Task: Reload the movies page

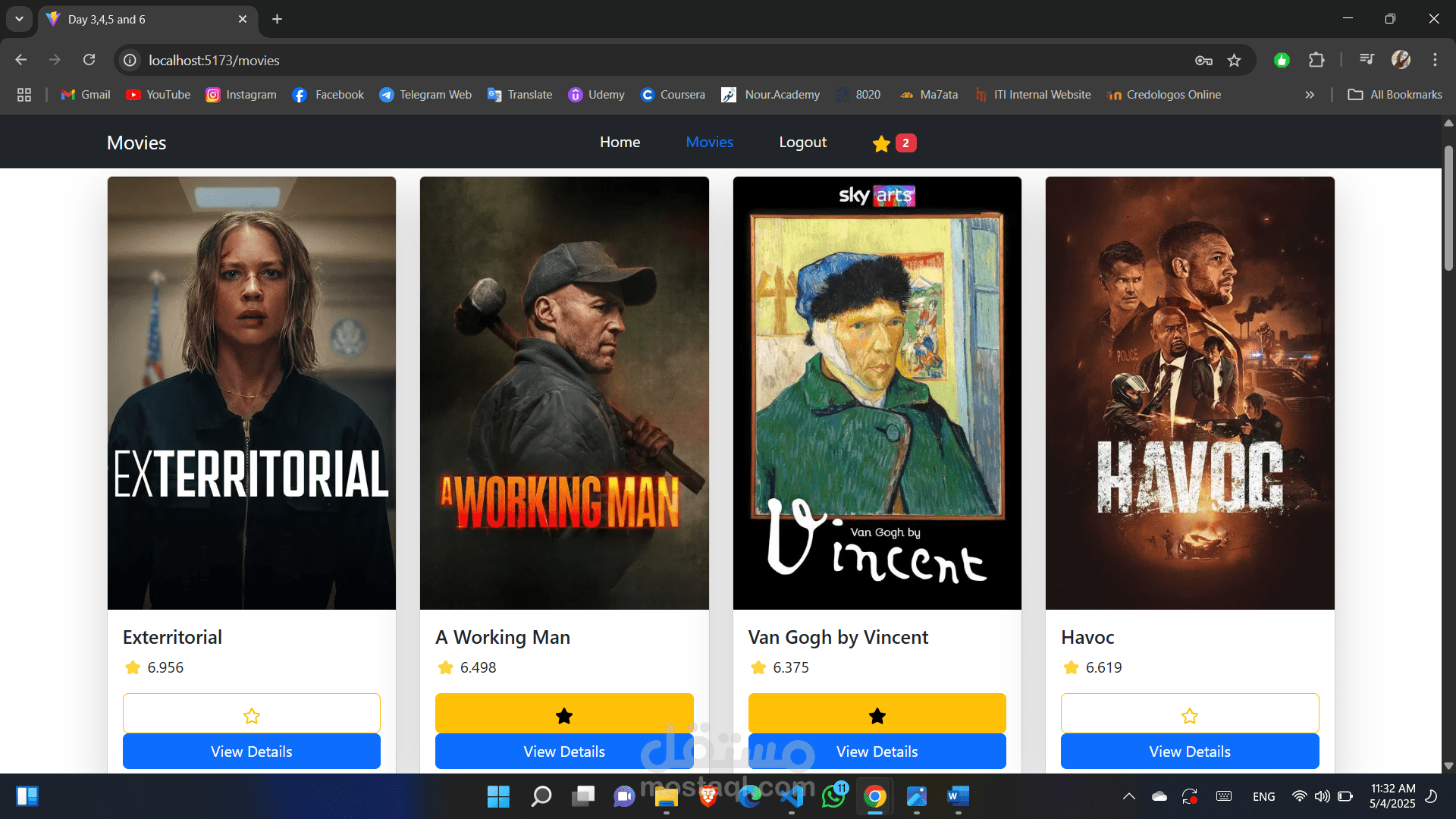Action: coord(89,60)
